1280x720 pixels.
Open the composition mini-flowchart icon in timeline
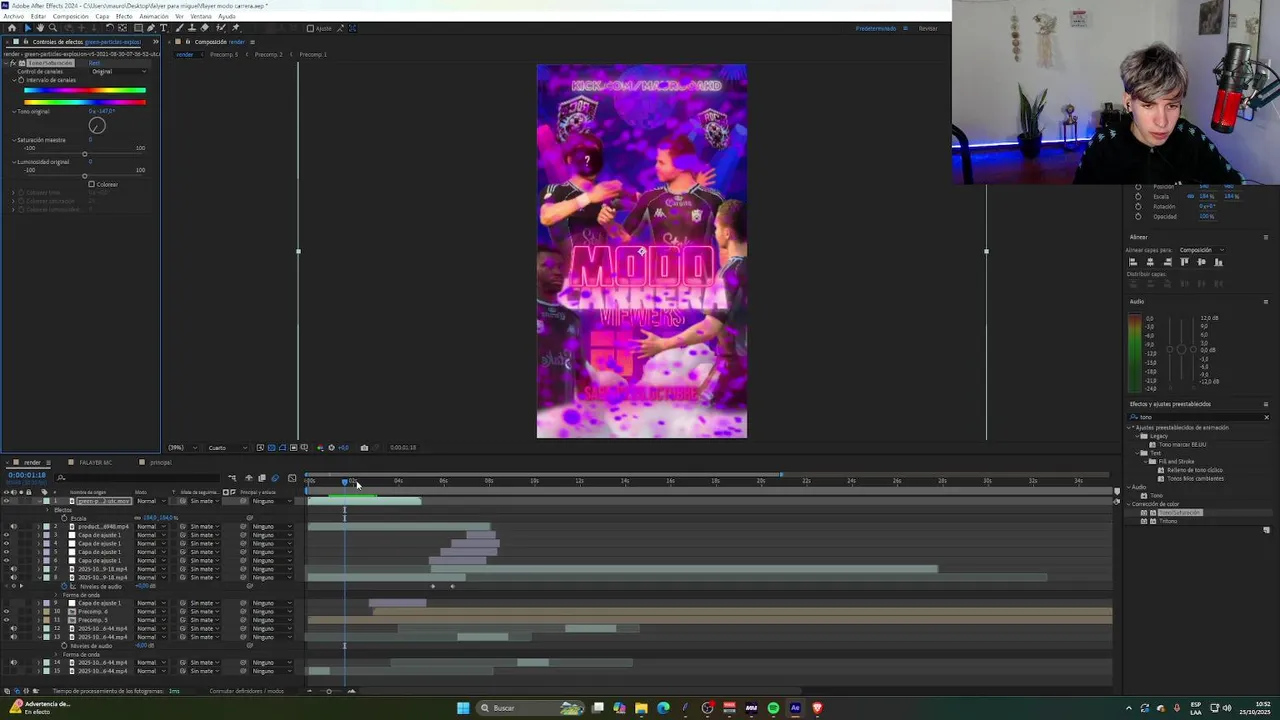[x=232, y=478]
